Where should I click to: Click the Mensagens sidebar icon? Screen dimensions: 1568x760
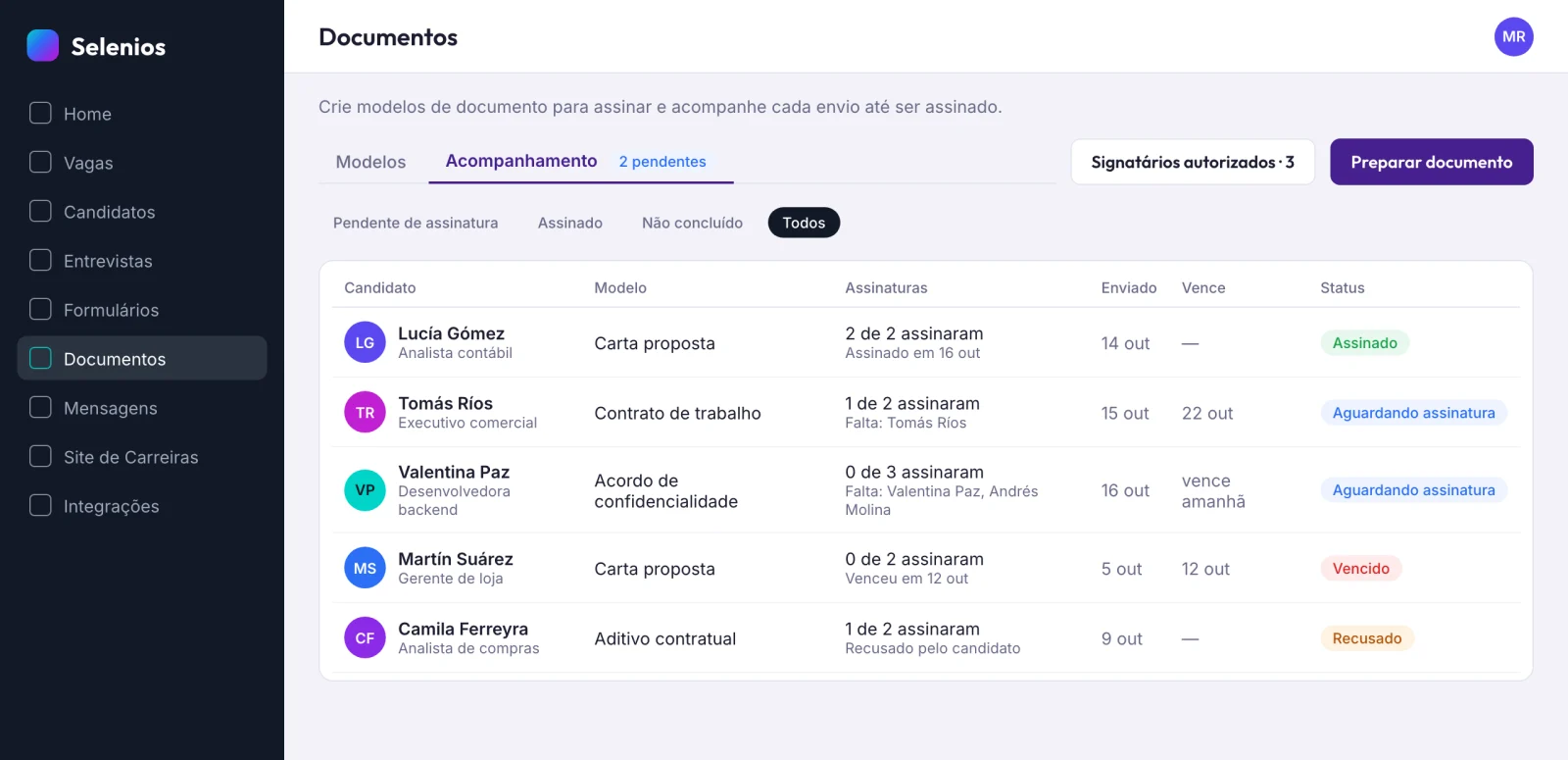pos(40,407)
